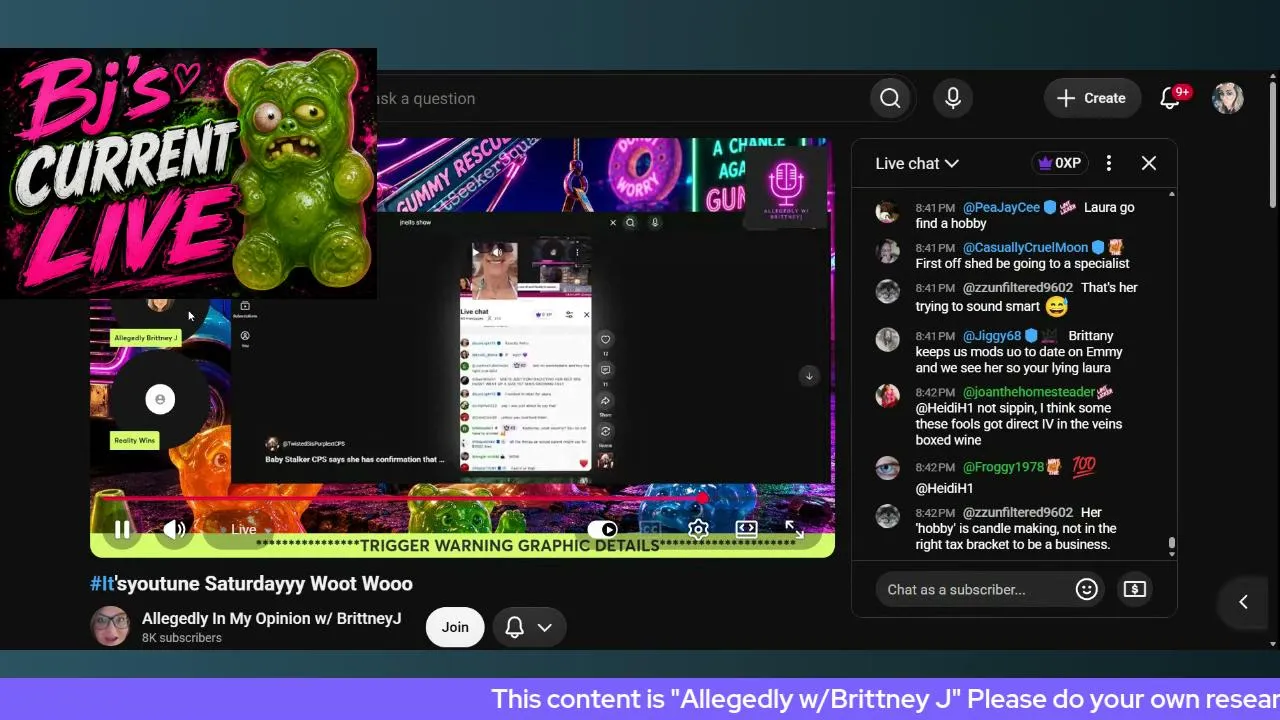Open the Create menu
The height and width of the screenshot is (720, 1280).
click(x=1092, y=98)
